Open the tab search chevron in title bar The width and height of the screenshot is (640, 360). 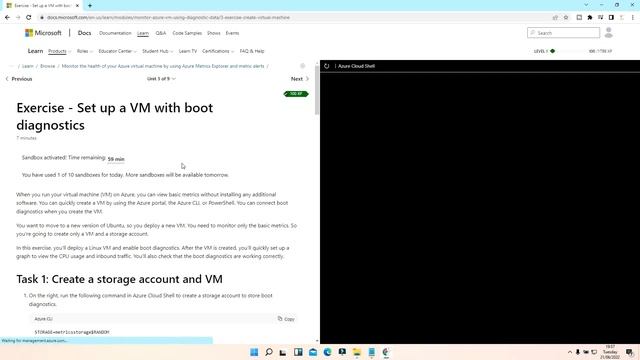coord(586,5)
